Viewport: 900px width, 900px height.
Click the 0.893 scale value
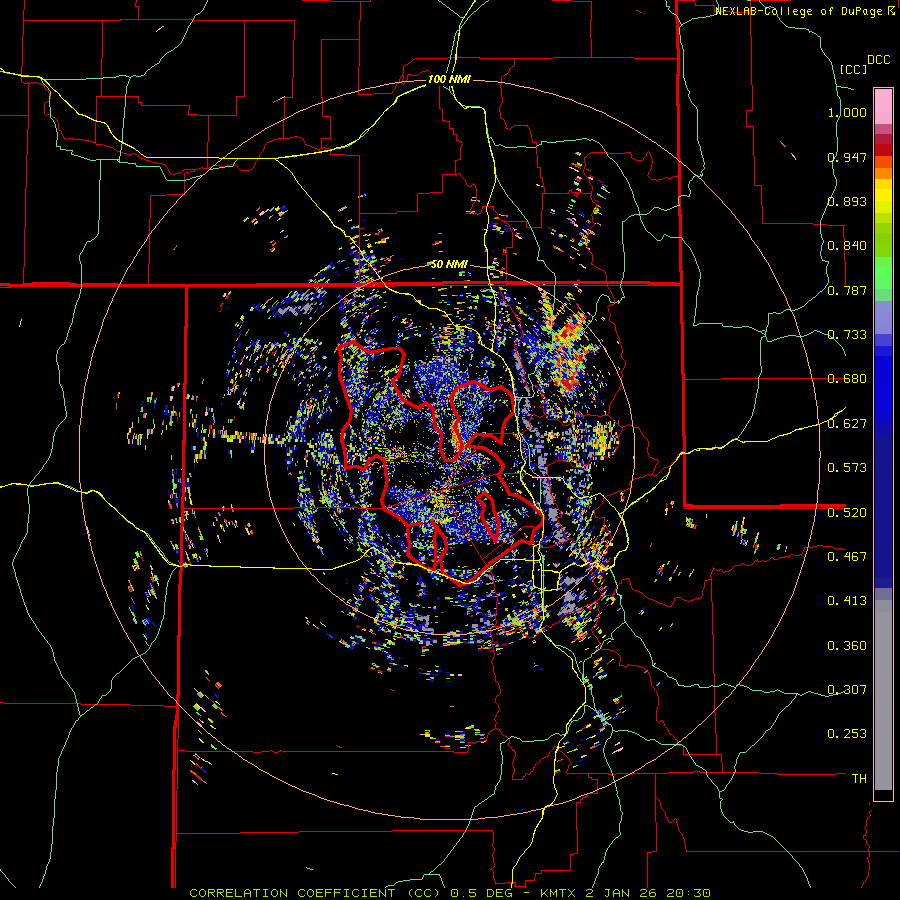847,201
